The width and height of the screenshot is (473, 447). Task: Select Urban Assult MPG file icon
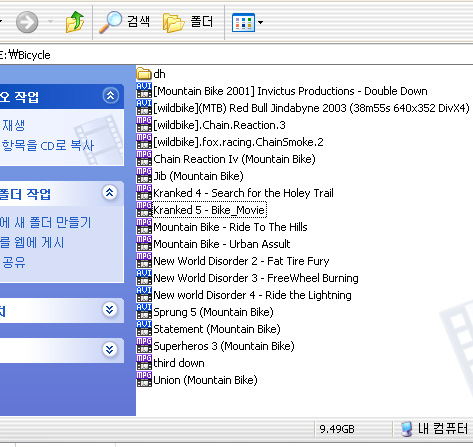click(144, 244)
